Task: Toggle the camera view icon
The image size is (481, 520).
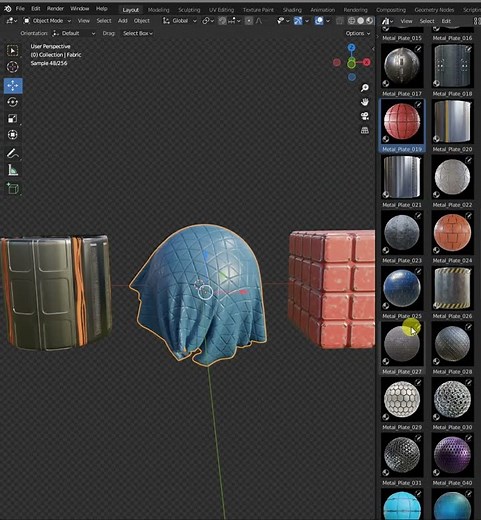Action: point(365,116)
